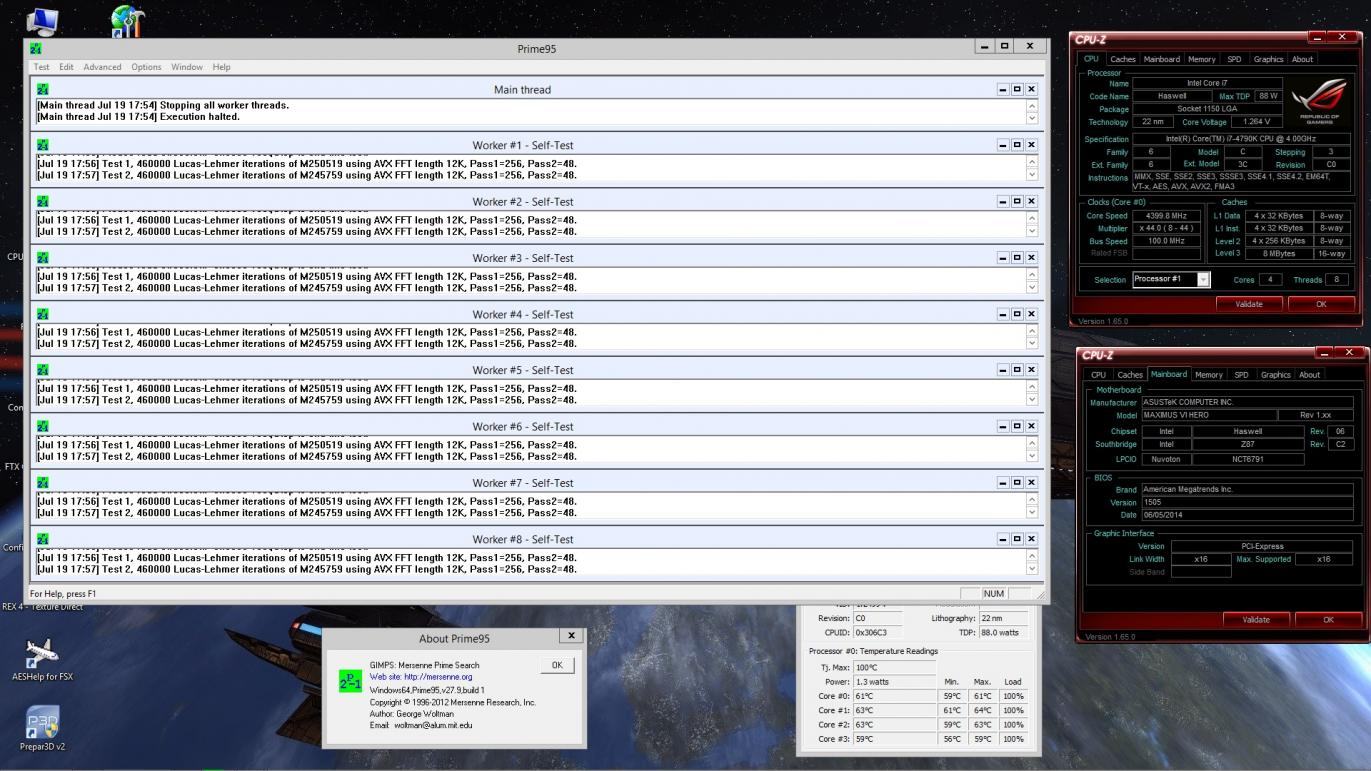The width and height of the screenshot is (1371, 771).
Task: Click the Tj. Max 100°C value field
Action: coord(896,667)
